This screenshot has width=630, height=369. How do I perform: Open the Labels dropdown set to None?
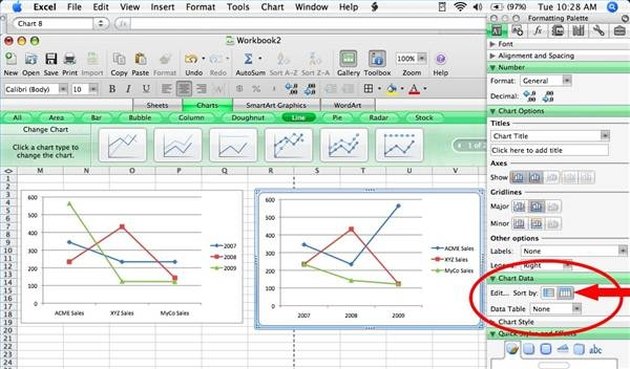tap(574, 251)
